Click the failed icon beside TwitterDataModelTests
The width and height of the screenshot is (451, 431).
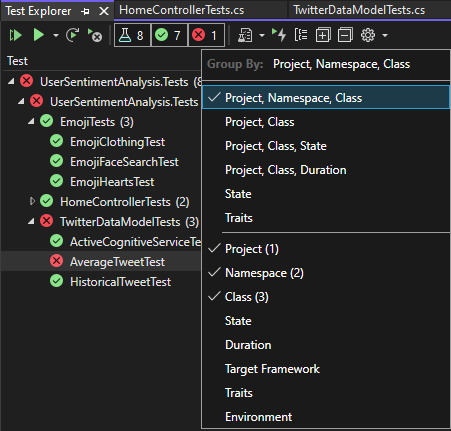point(46,221)
